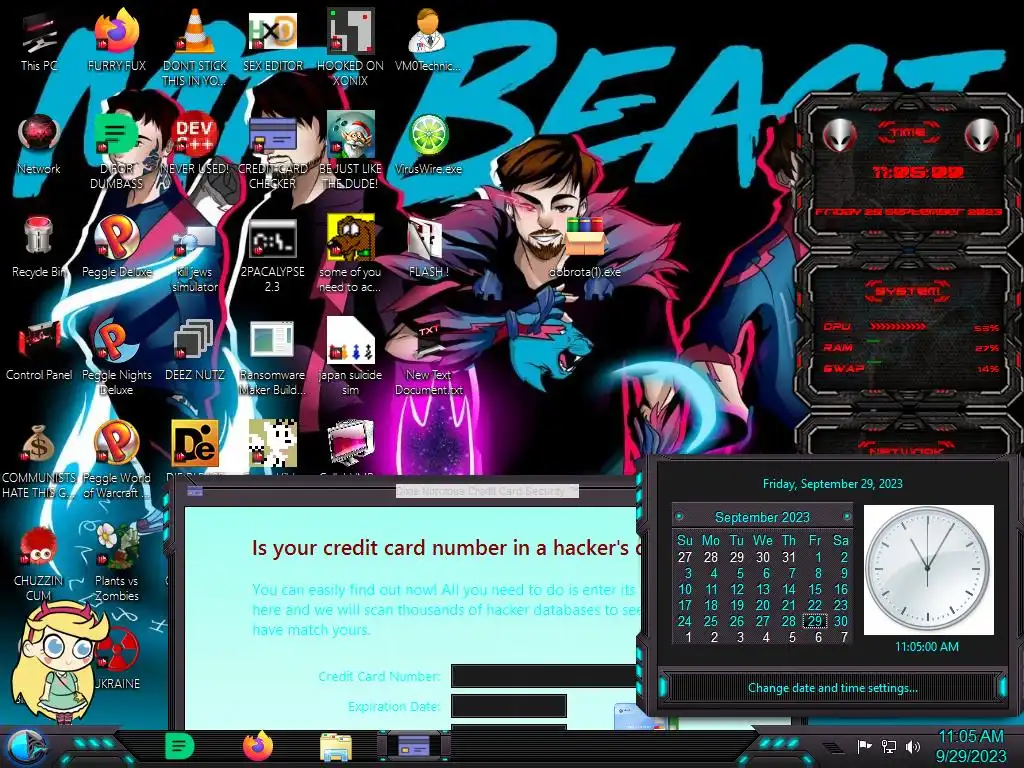Screen dimensions: 1024x768
Task: Click the September 2023 calendar header
Action: [x=762, y=517]
